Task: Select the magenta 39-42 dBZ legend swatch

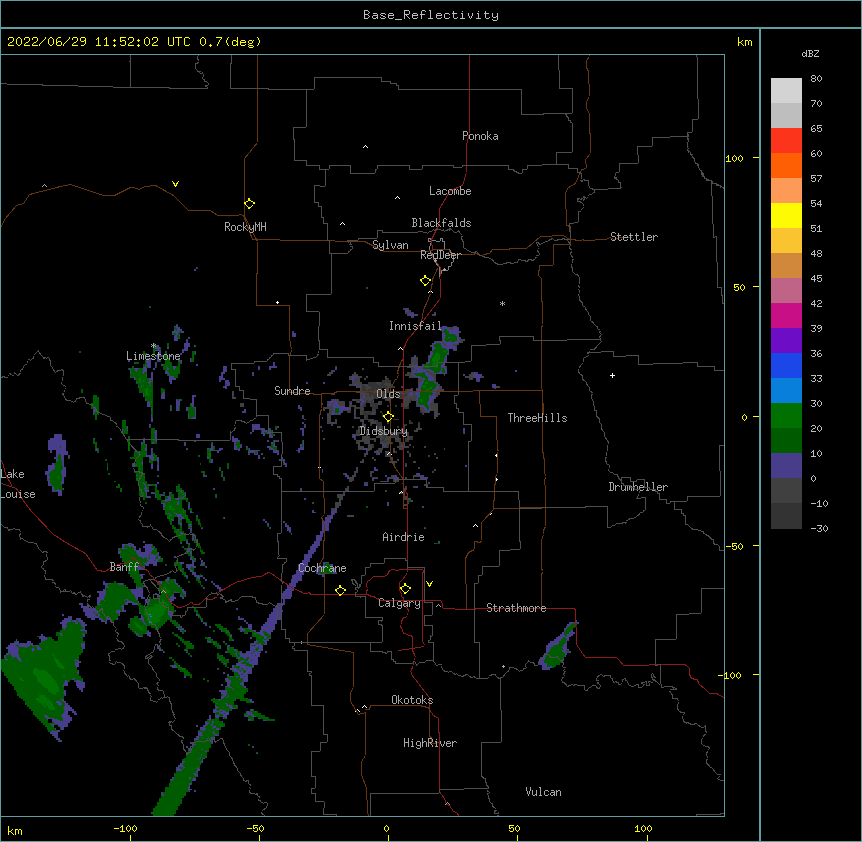Action: click(x=786, y=315)
